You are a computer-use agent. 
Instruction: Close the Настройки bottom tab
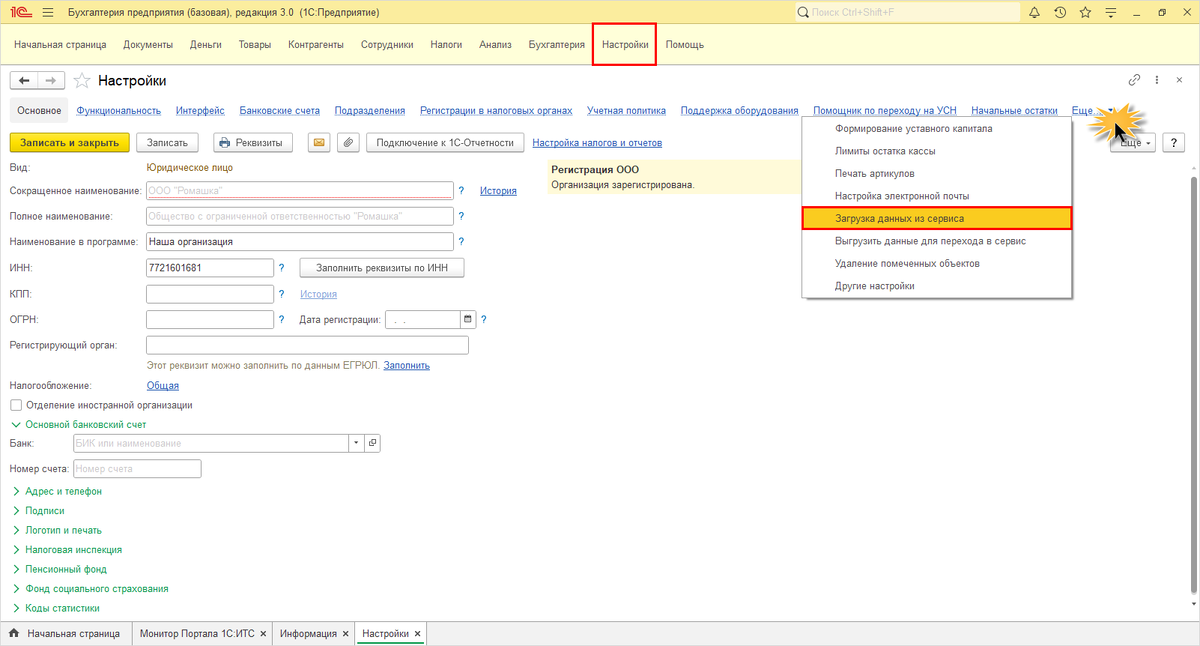tap(418, 634)
